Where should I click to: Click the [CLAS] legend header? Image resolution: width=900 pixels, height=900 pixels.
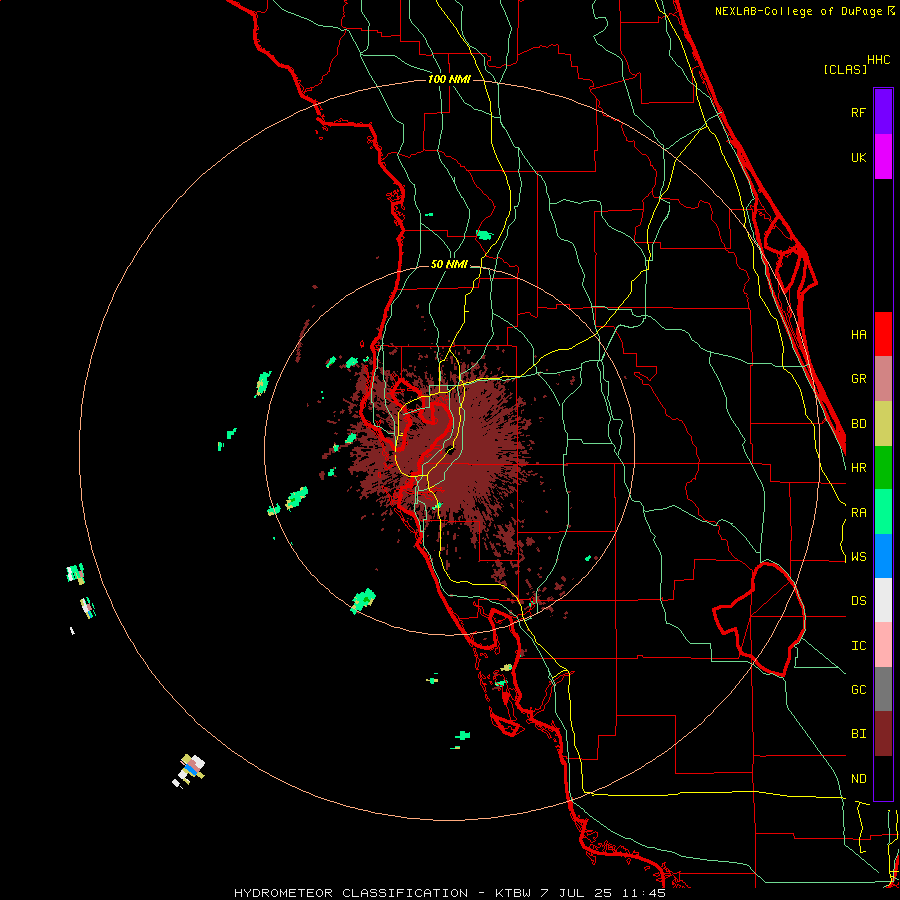point(845,69)
